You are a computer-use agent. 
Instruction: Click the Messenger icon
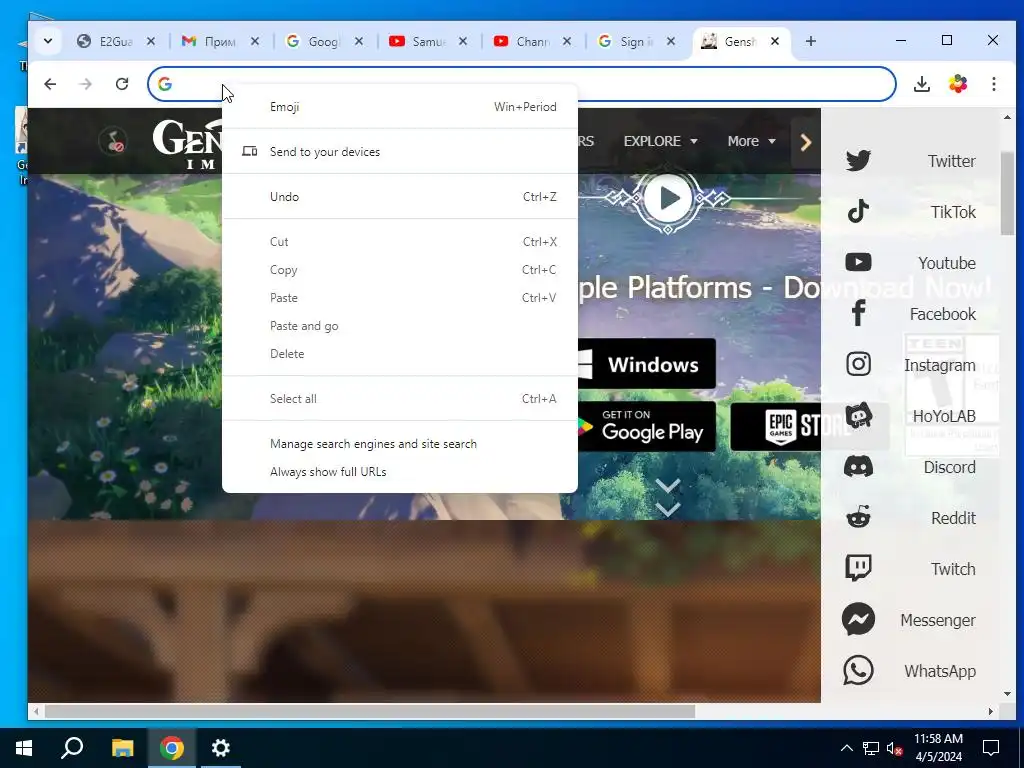point(858,619)
